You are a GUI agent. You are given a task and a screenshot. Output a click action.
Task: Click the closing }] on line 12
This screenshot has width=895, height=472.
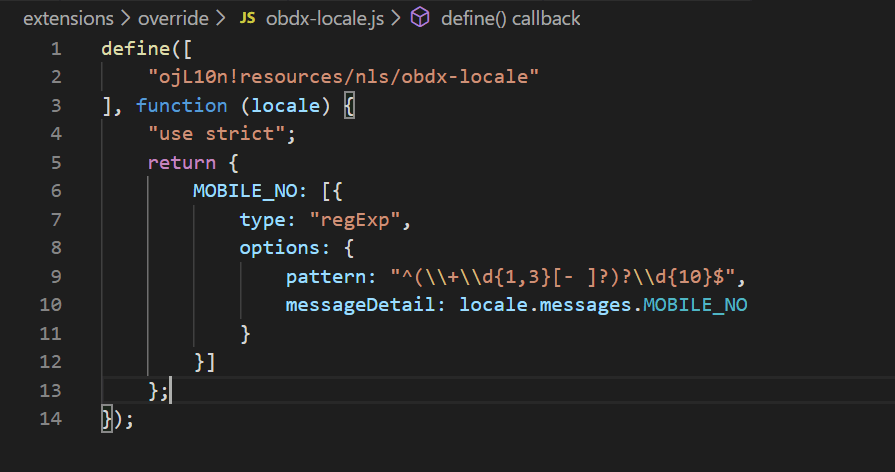[204, 362]
